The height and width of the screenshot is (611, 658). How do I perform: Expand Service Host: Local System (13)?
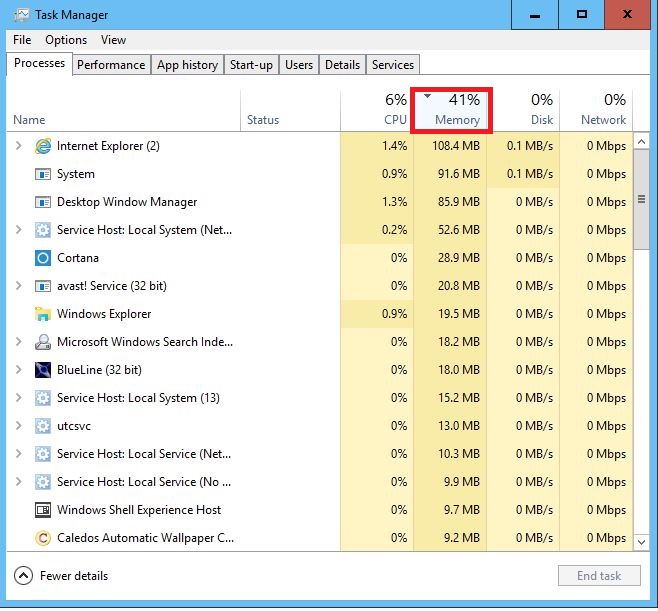pyautogui.click(x=18, y=397)
